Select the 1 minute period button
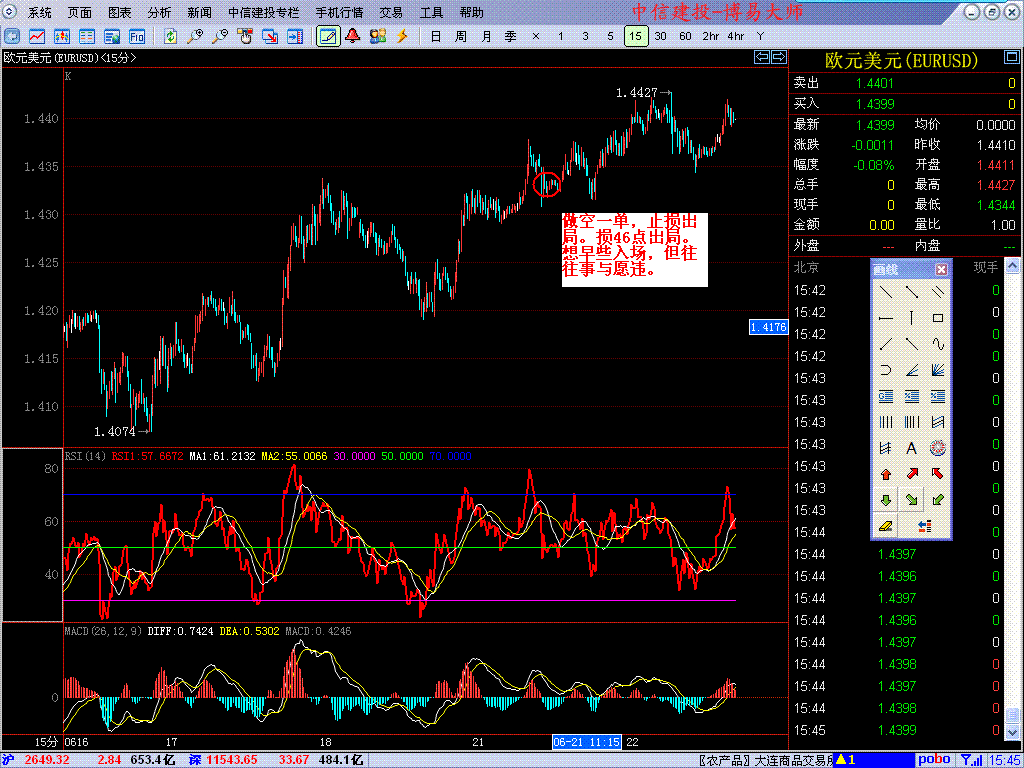The image size is (1024, 768). 560,36
